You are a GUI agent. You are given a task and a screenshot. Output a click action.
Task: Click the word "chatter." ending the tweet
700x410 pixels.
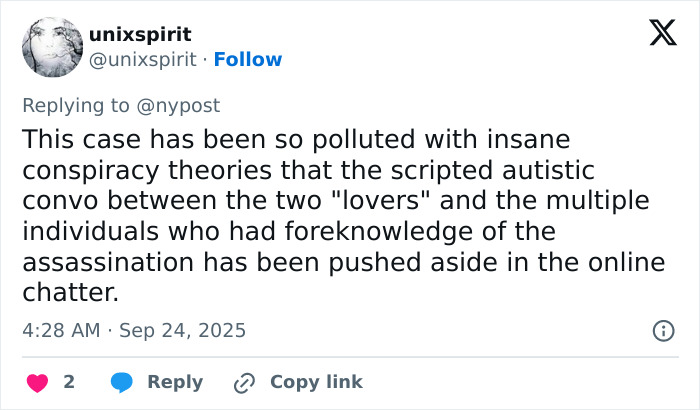tap(70, 294)
